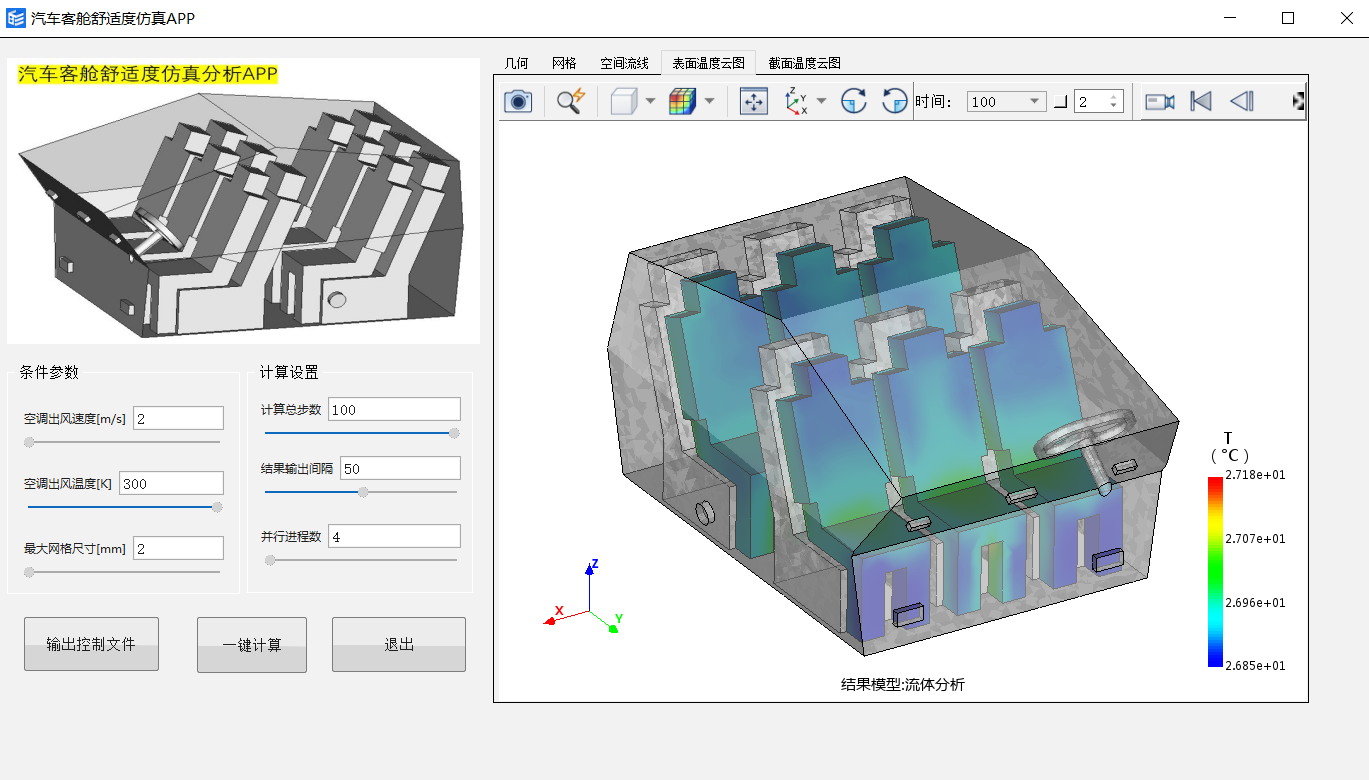This screenshot has width=1369, height=780.
Task: Open the 截面温度云图 tab
Action: click(804, 63)
